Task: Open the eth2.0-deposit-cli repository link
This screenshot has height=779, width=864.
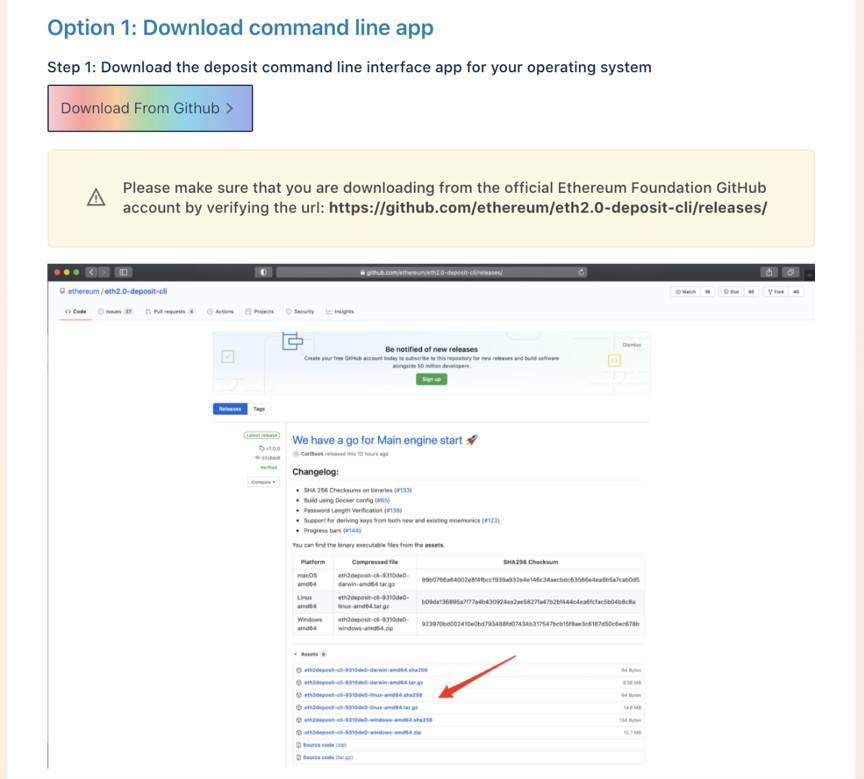Action: pos(136,291)
